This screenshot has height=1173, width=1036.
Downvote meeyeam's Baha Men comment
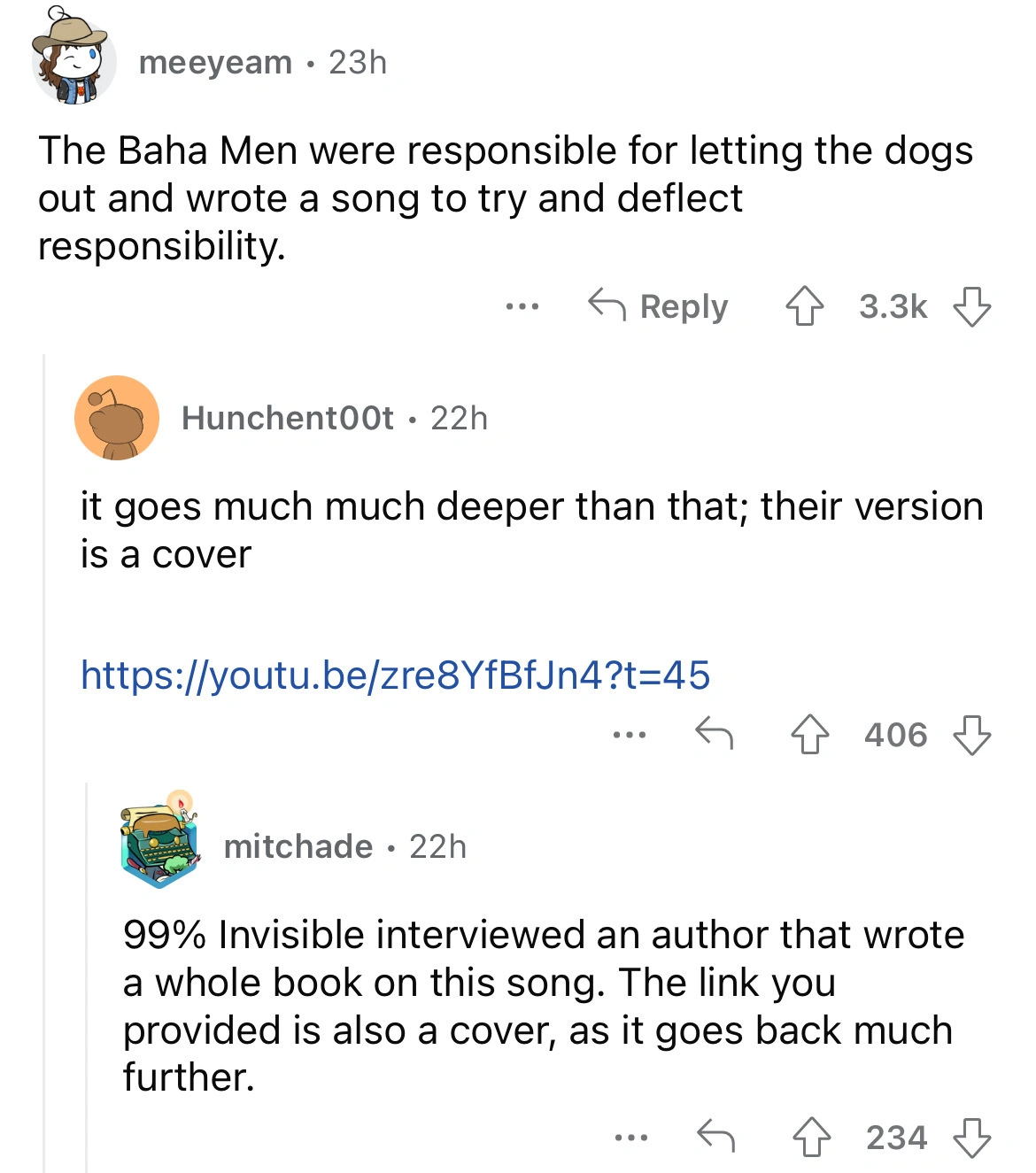point(971,306)
